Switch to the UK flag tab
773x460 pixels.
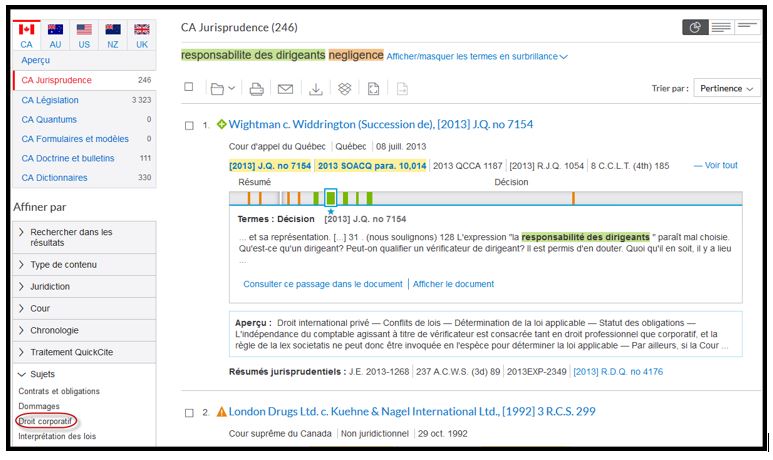point(141,35)
